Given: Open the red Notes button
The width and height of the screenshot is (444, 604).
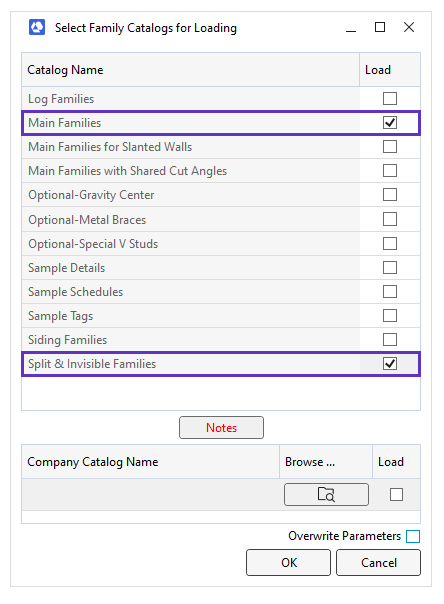Looking at the screenshot, I should [x=221, y=428].
